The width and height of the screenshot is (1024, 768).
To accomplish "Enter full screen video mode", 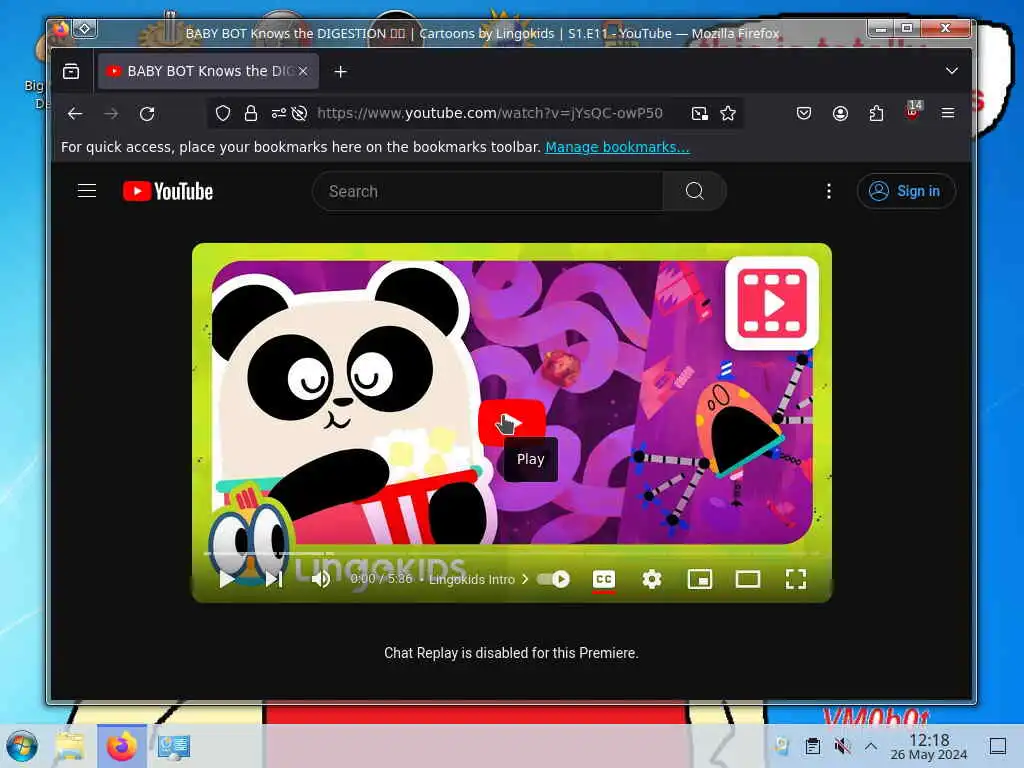I will [795, 579].
